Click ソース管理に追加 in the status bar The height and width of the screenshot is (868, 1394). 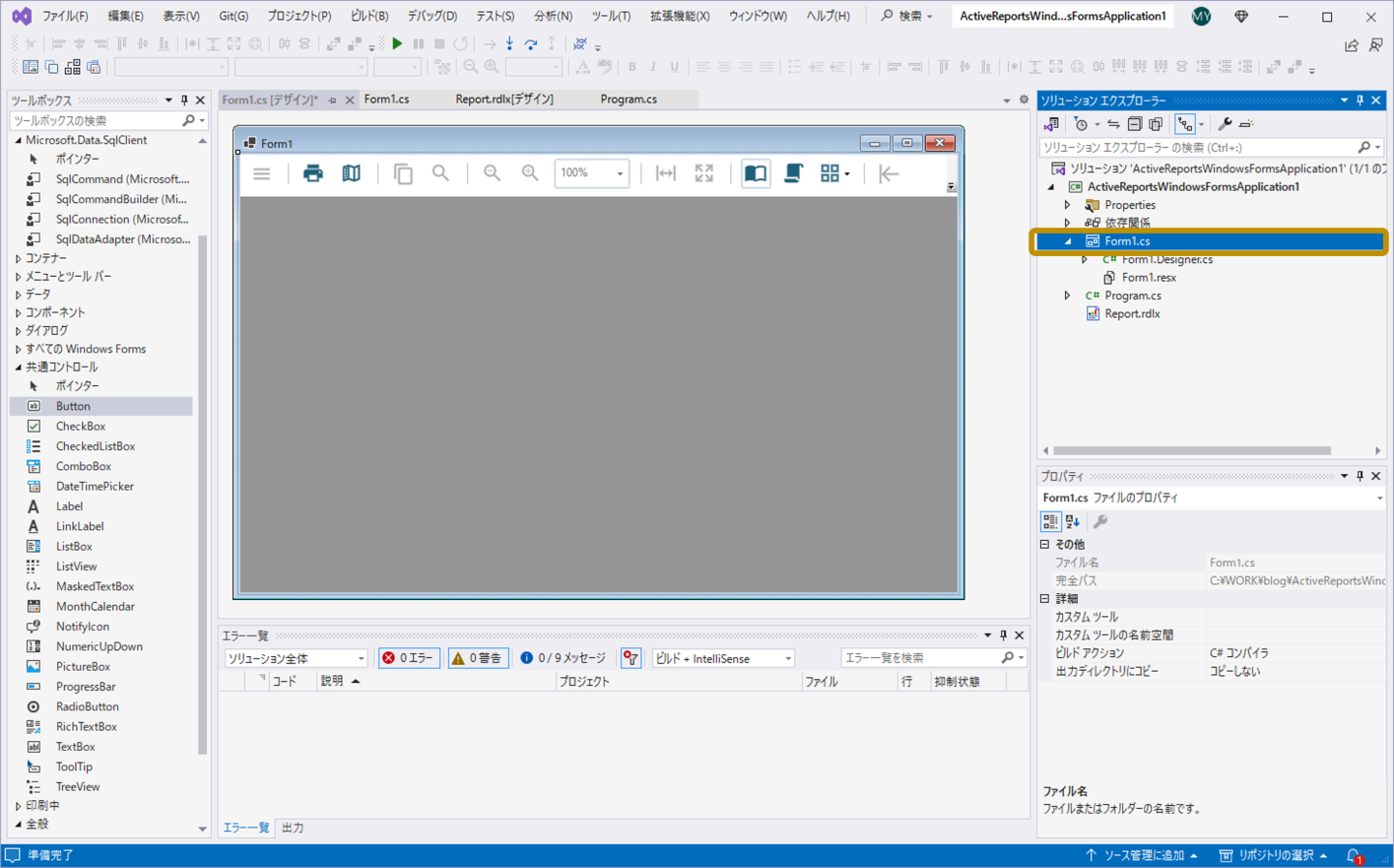point(1143,855)
